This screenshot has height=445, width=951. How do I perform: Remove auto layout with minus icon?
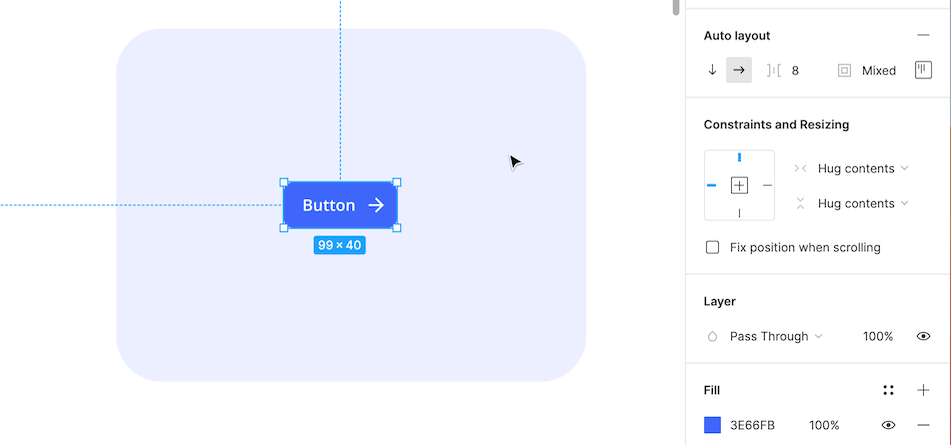pos(923,36)
